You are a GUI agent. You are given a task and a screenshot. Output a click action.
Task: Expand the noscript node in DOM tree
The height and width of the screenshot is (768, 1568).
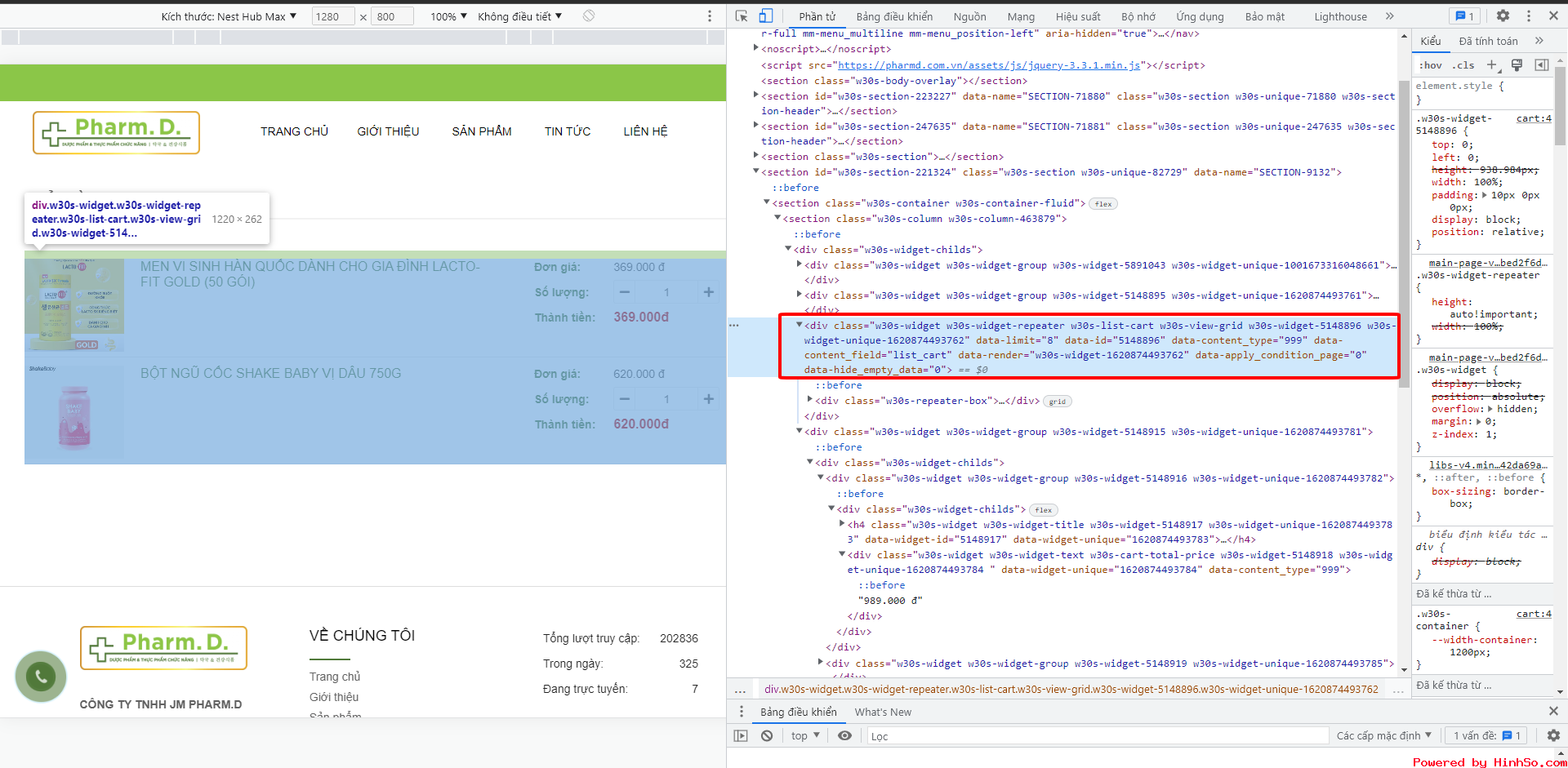click(x=756, y=48)
